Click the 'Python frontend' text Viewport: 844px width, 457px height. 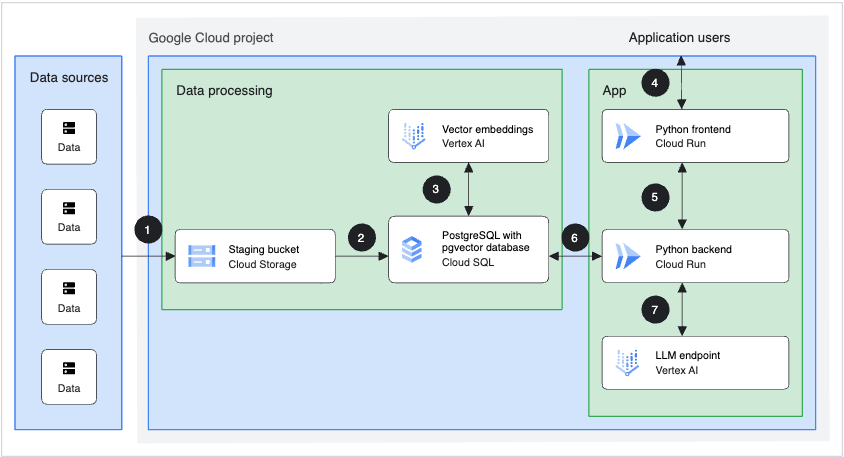tap(693, 129)
